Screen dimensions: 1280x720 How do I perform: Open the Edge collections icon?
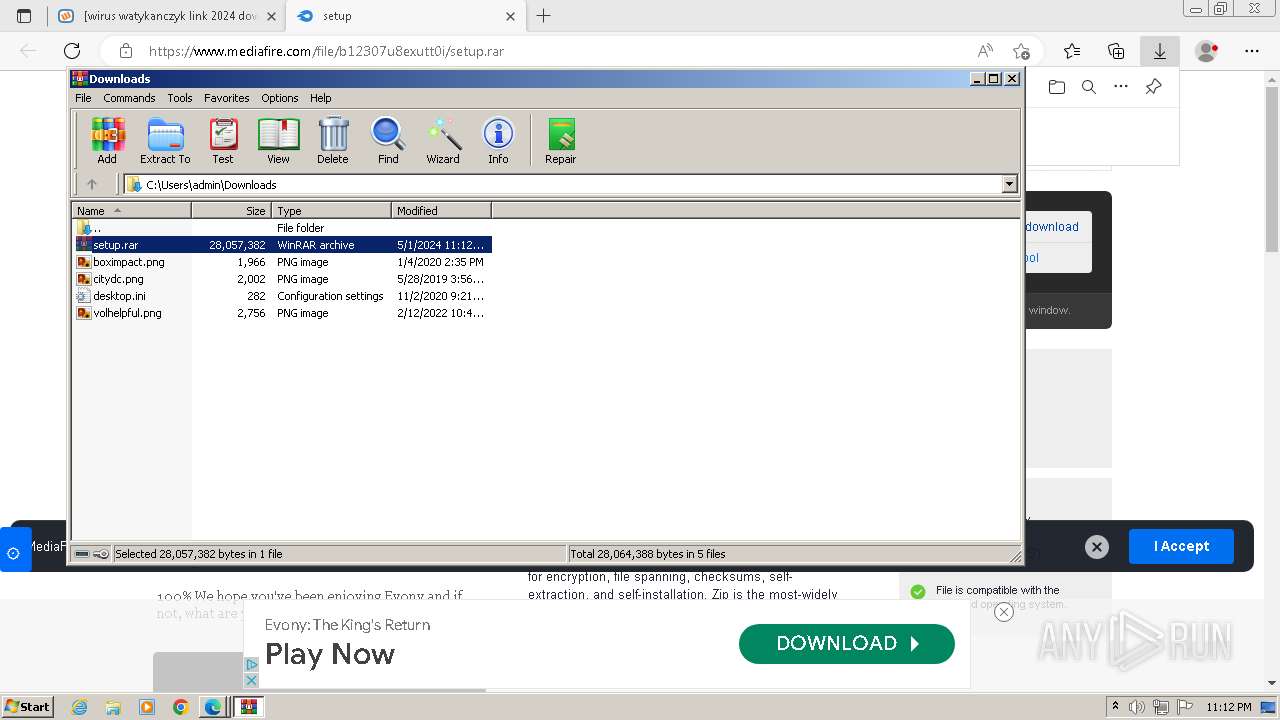[1116, 51]
